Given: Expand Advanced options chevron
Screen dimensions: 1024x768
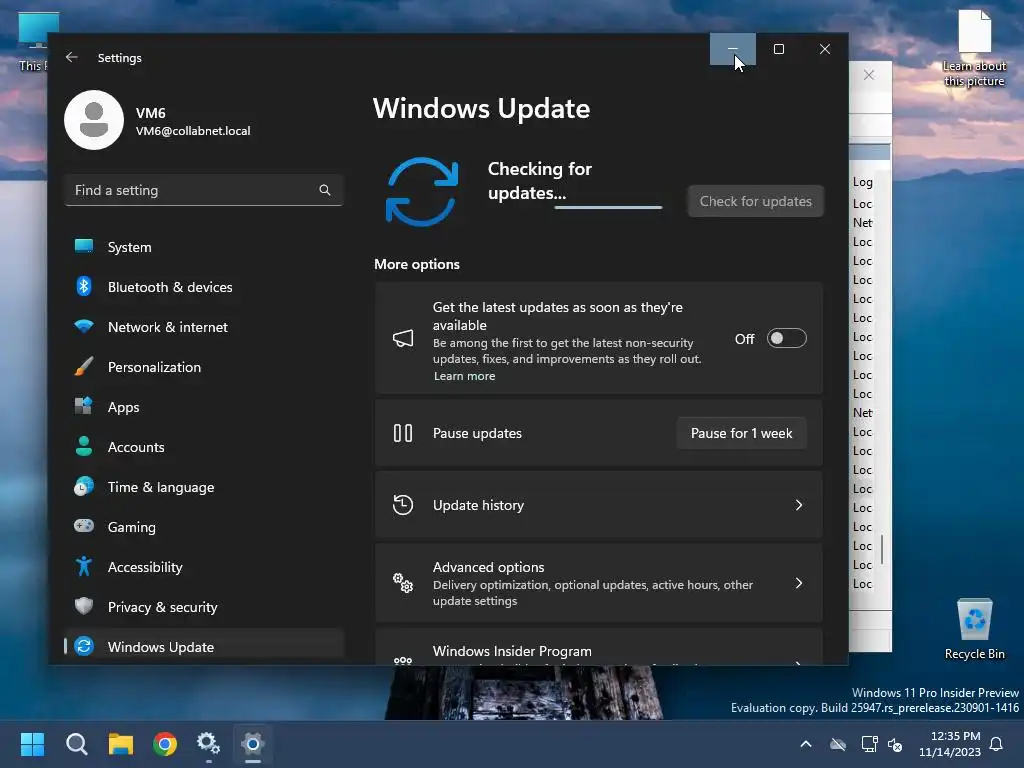Looking at the screenshot, I should click(798, 583).
